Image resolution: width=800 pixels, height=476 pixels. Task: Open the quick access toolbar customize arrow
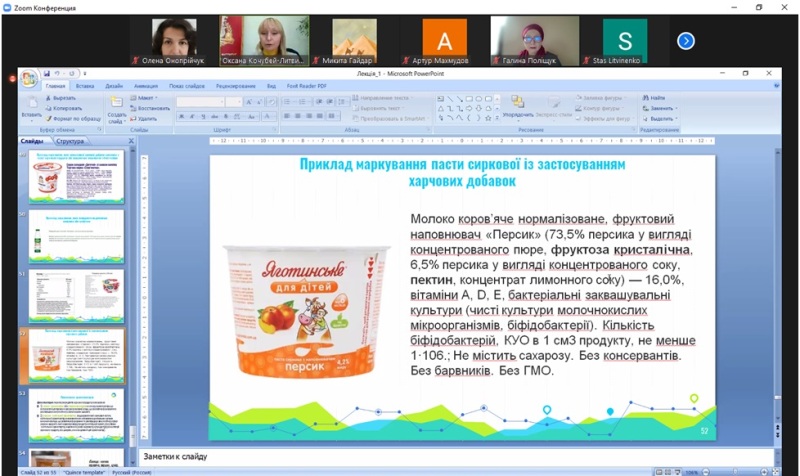tap(85, 73)
